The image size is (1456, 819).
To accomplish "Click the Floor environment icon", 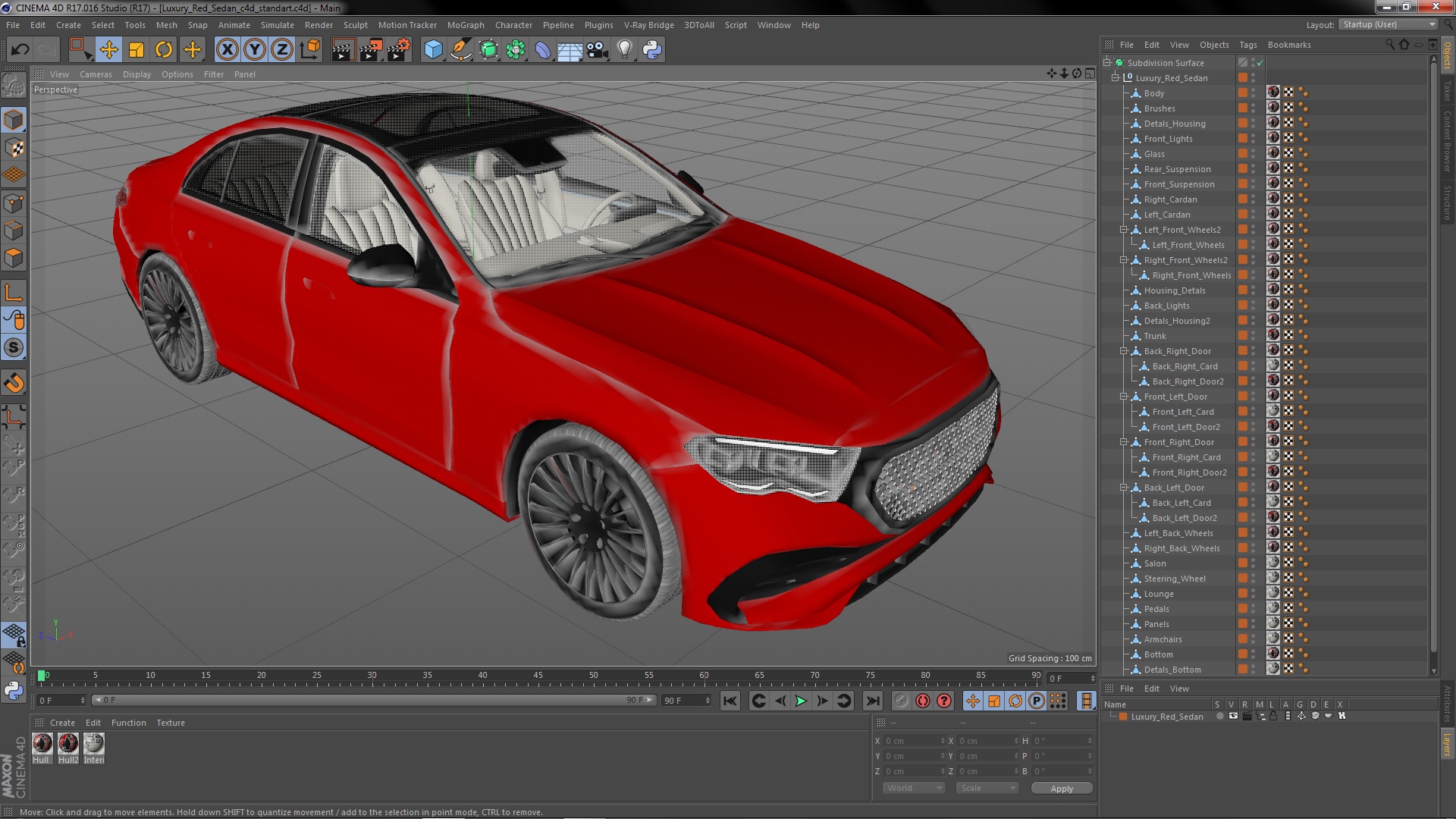I will [x=570, y=50].
